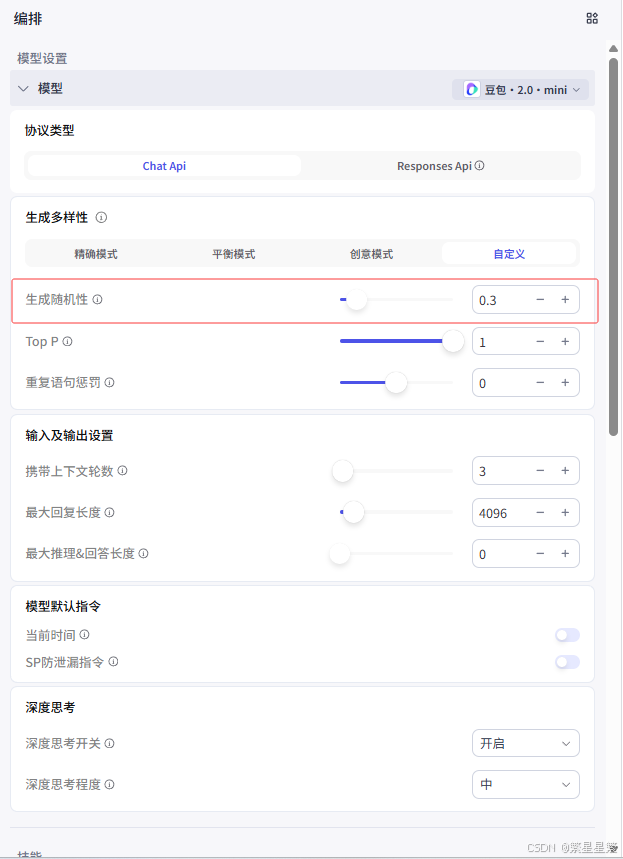
Task: Click the 模型设置 heading text
Action: tap(42, 58)
